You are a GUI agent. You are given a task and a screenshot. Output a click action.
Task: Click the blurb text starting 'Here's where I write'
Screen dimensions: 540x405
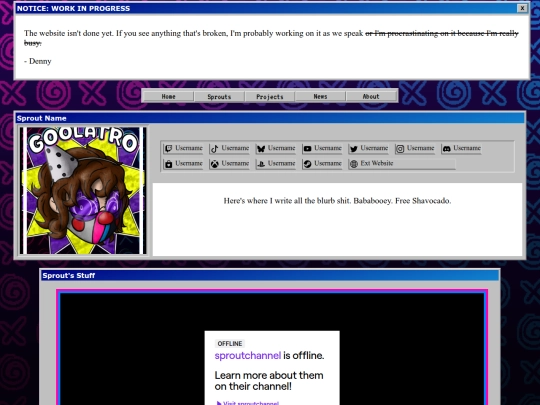click(337, 201)
